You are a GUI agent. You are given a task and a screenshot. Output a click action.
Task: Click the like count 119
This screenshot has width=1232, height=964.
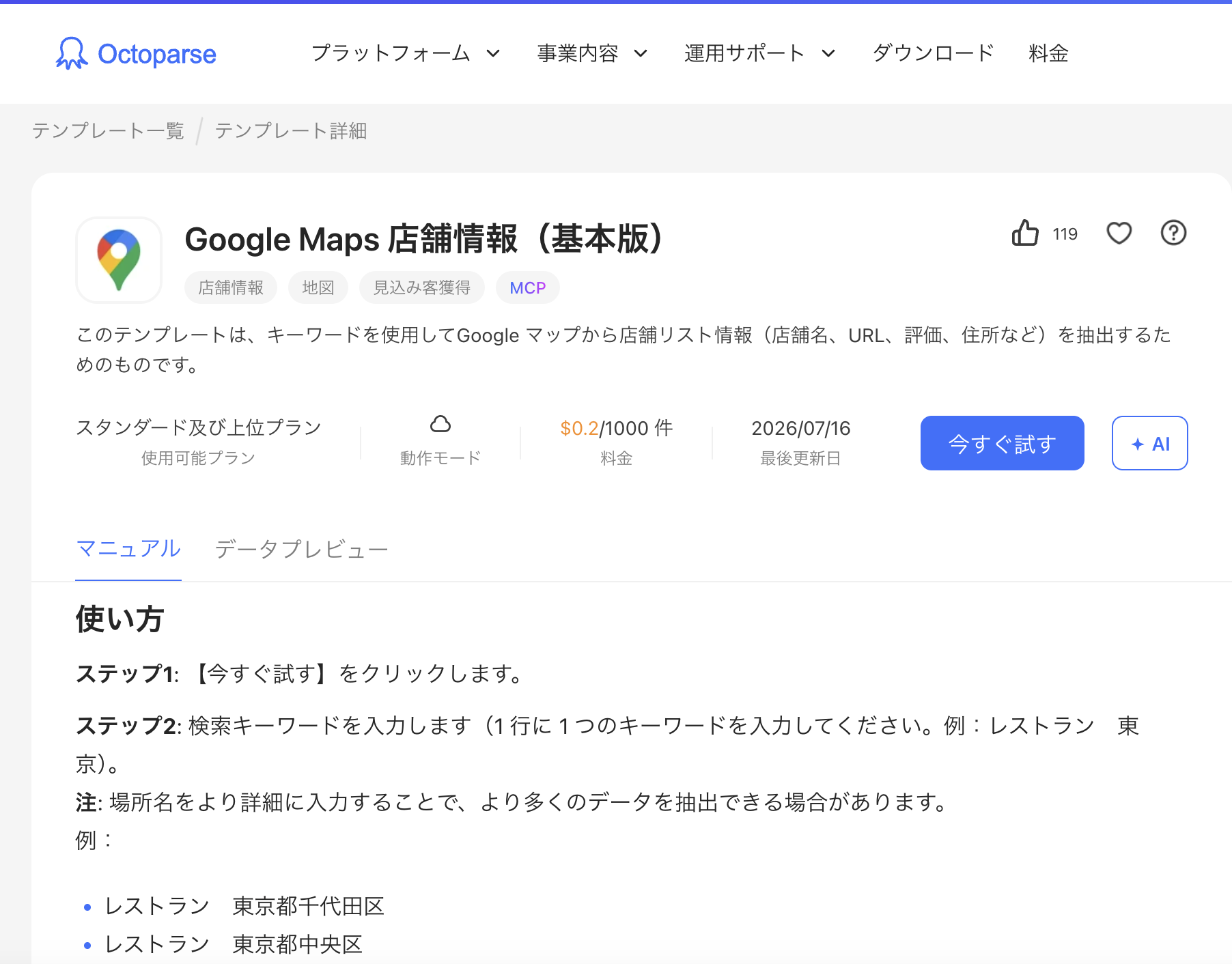1065,234
